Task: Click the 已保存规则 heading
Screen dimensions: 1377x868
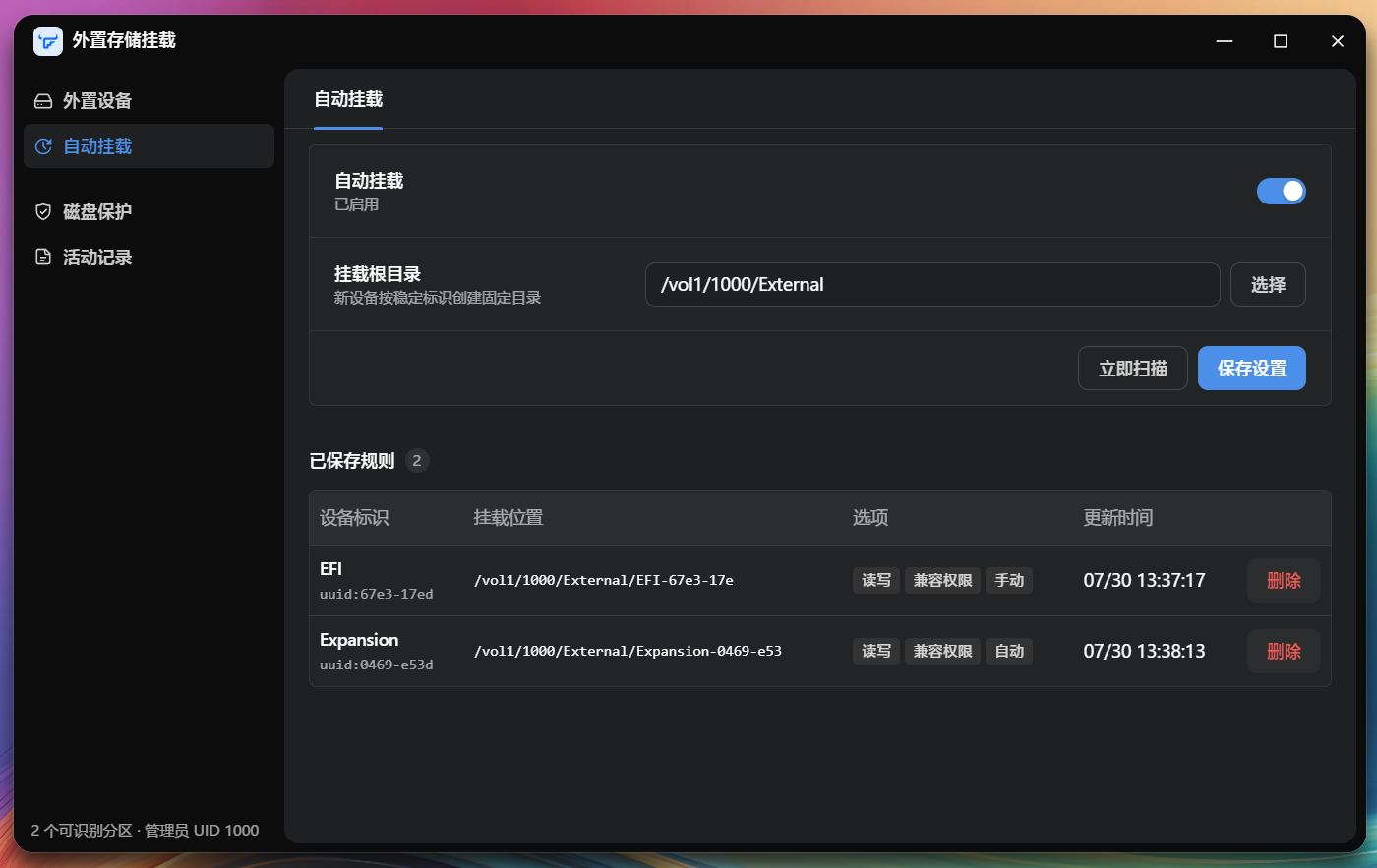Action: (352, 461)
